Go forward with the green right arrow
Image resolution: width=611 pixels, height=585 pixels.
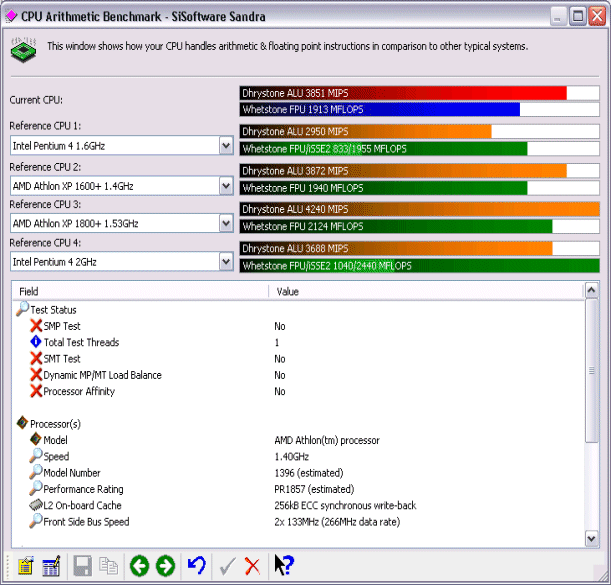tap(165, 566)
